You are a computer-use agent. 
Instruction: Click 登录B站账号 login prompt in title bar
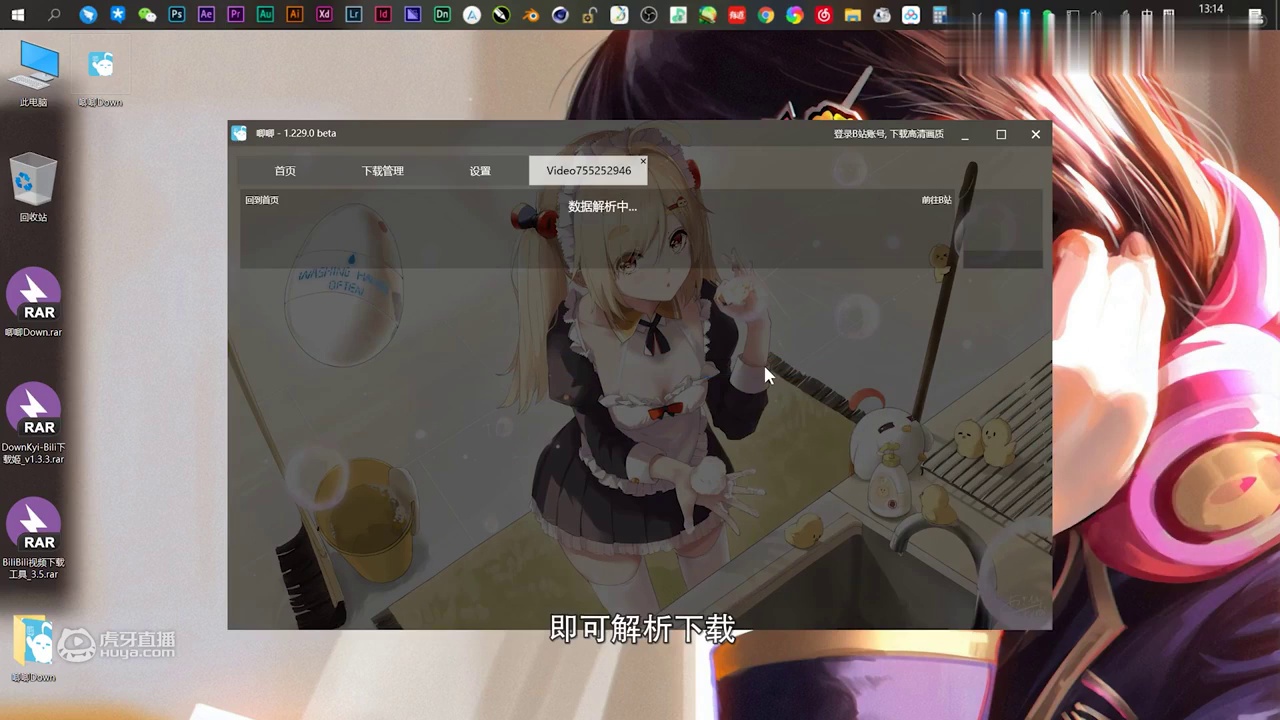tap(889, 134)
